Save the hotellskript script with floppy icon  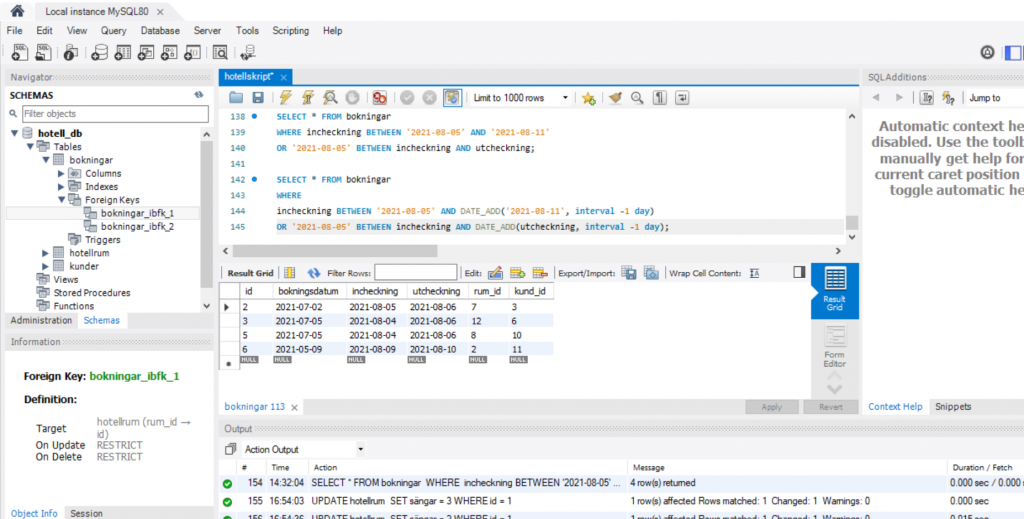[x=258, y=98]
